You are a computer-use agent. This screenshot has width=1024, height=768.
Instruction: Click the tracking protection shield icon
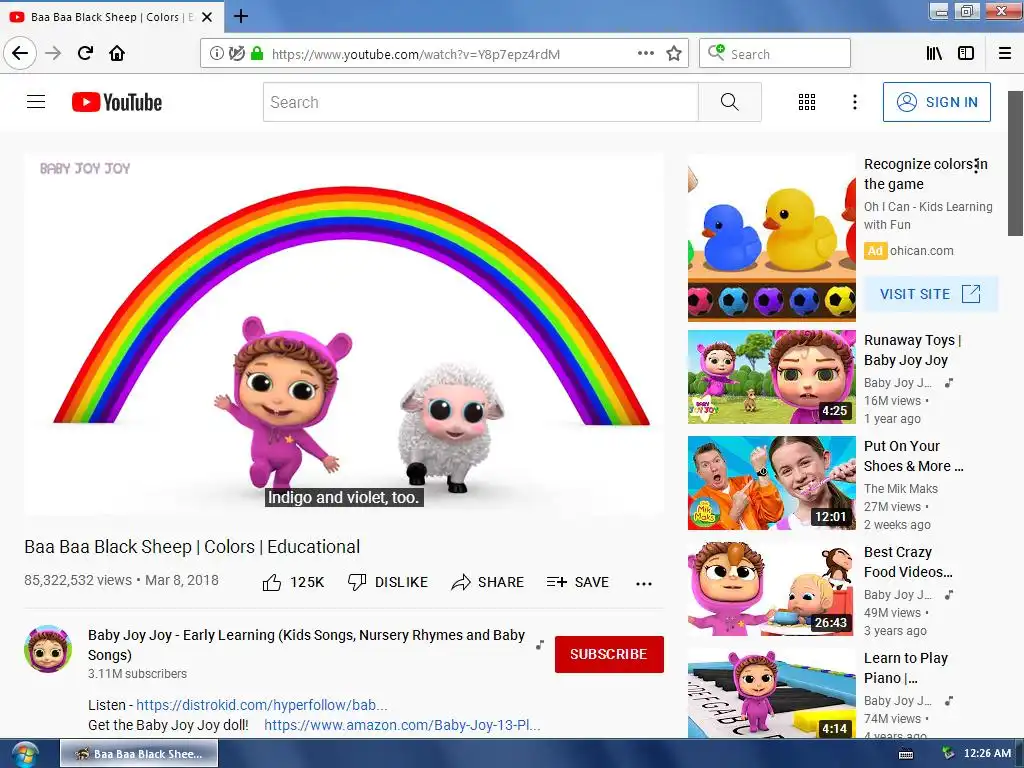pos(237,54)
